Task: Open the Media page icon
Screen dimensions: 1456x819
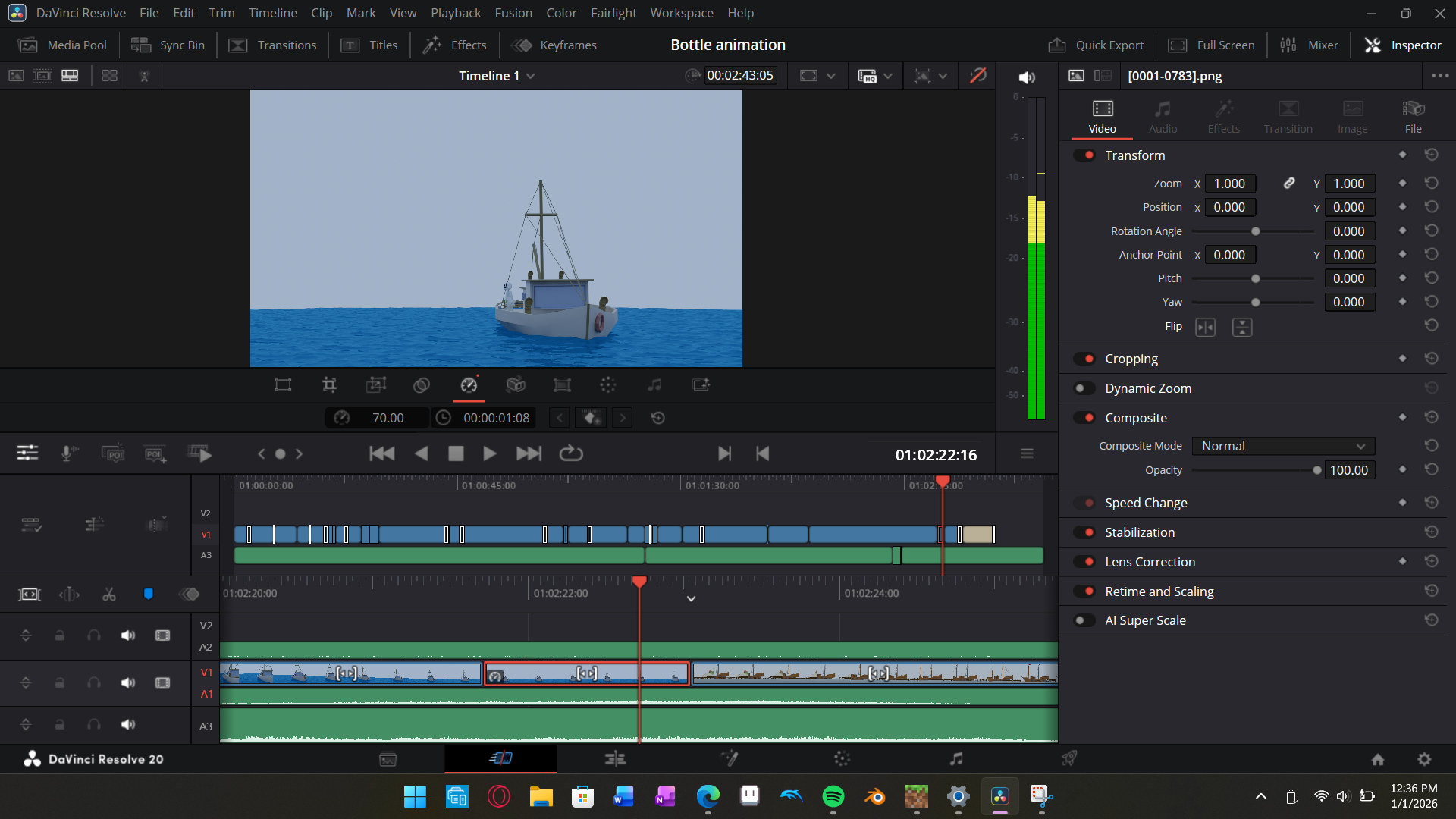Action: [x=388, y=758]
